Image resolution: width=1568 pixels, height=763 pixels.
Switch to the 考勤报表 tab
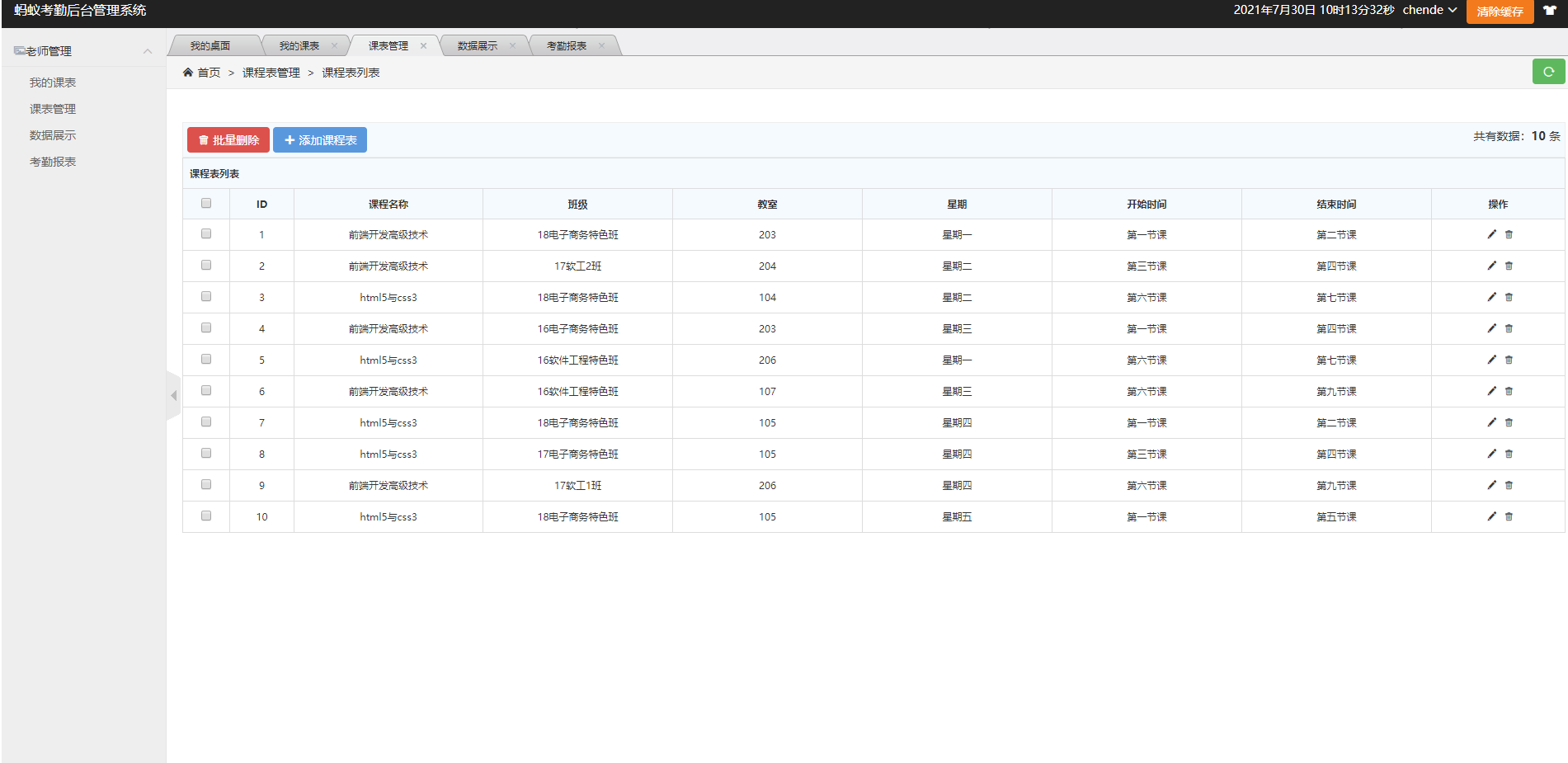coord(567,46)
